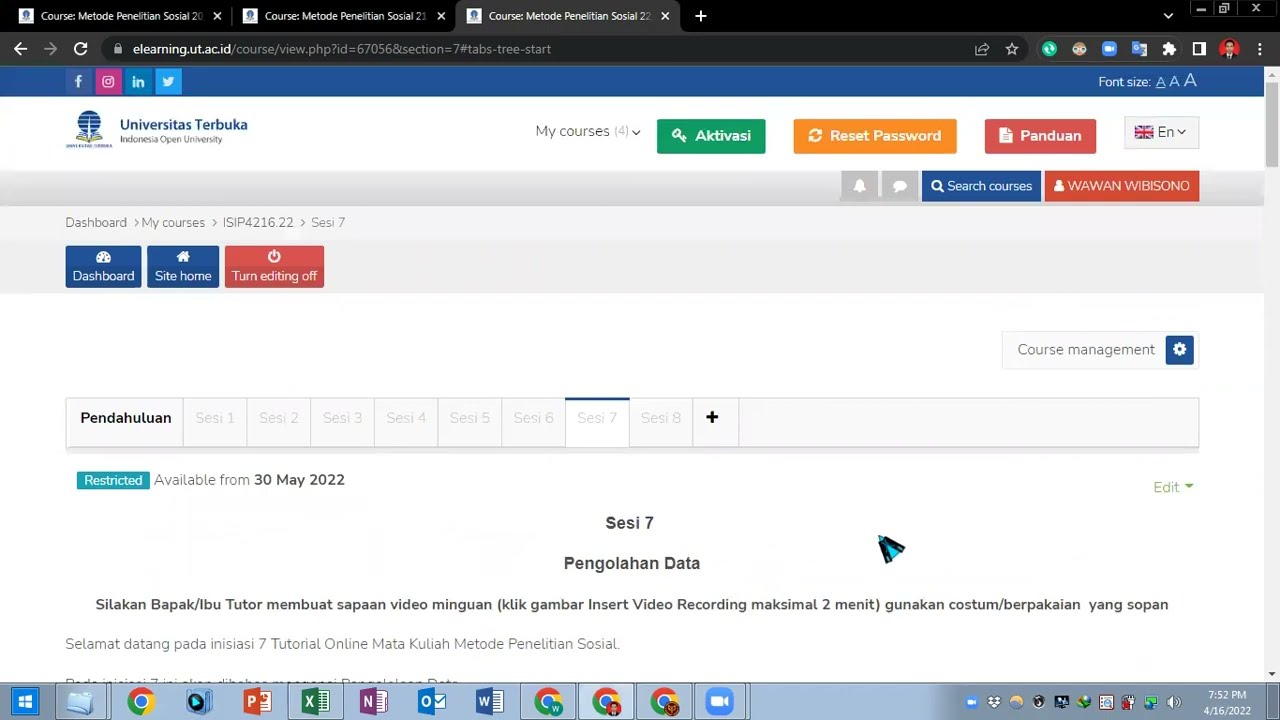Go back to the previous page
Screen dimensions: 1280x720
tap(20, 49)
